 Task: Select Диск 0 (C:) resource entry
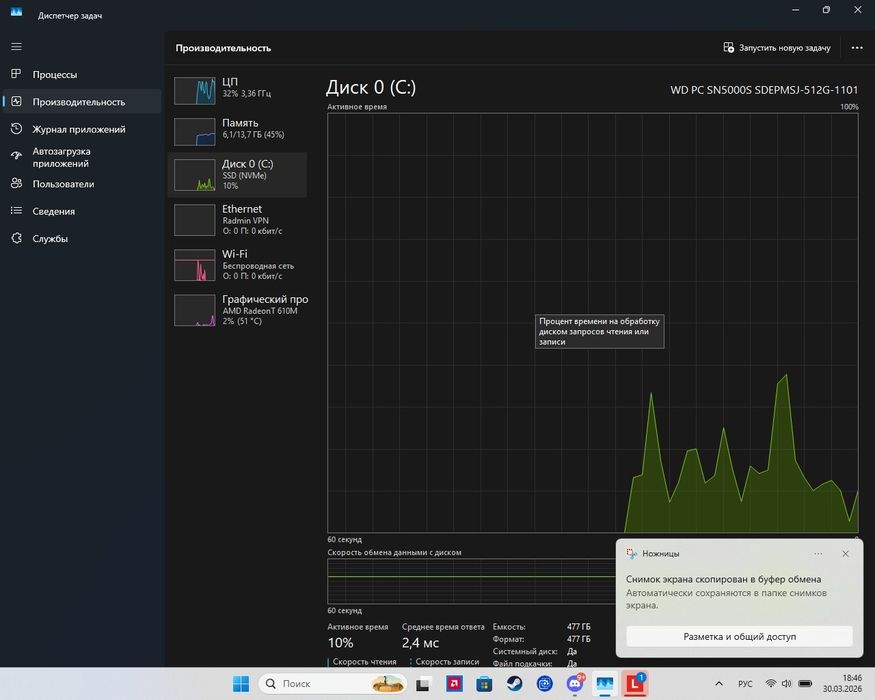click(x=237, y=175)
